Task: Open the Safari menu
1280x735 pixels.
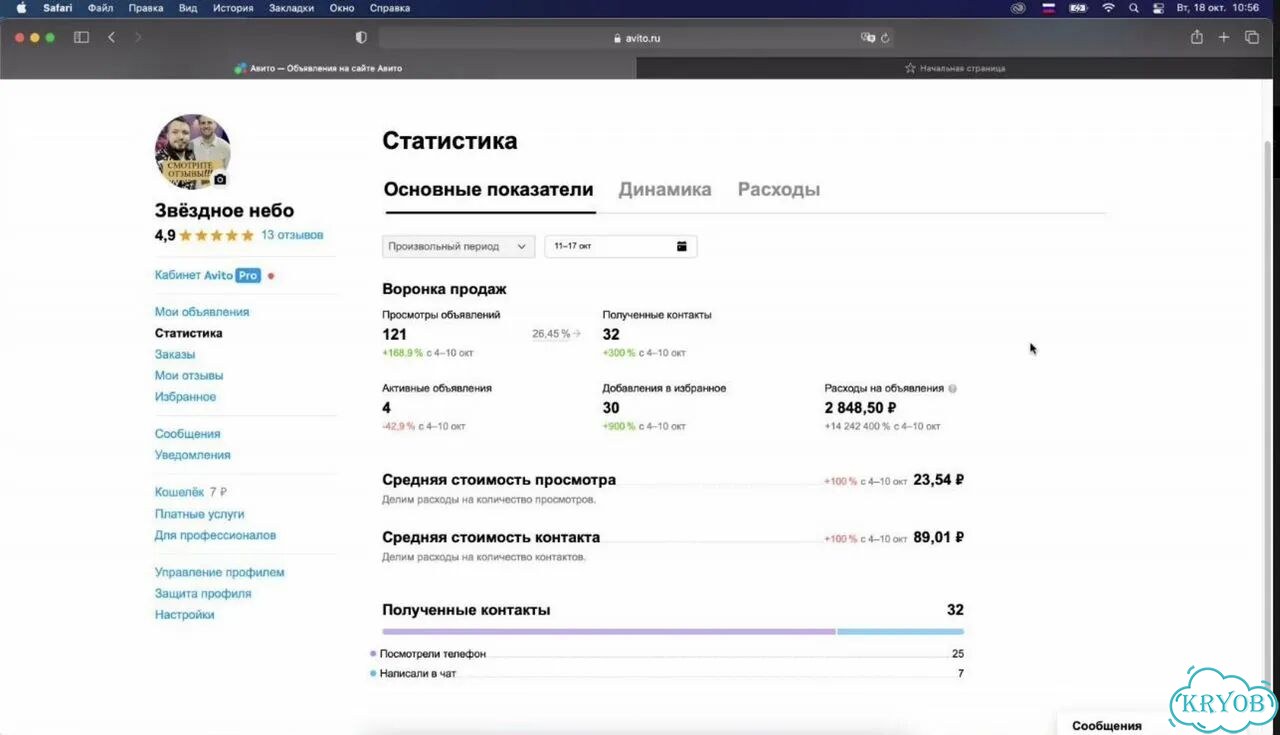Action: click(57, 8)
